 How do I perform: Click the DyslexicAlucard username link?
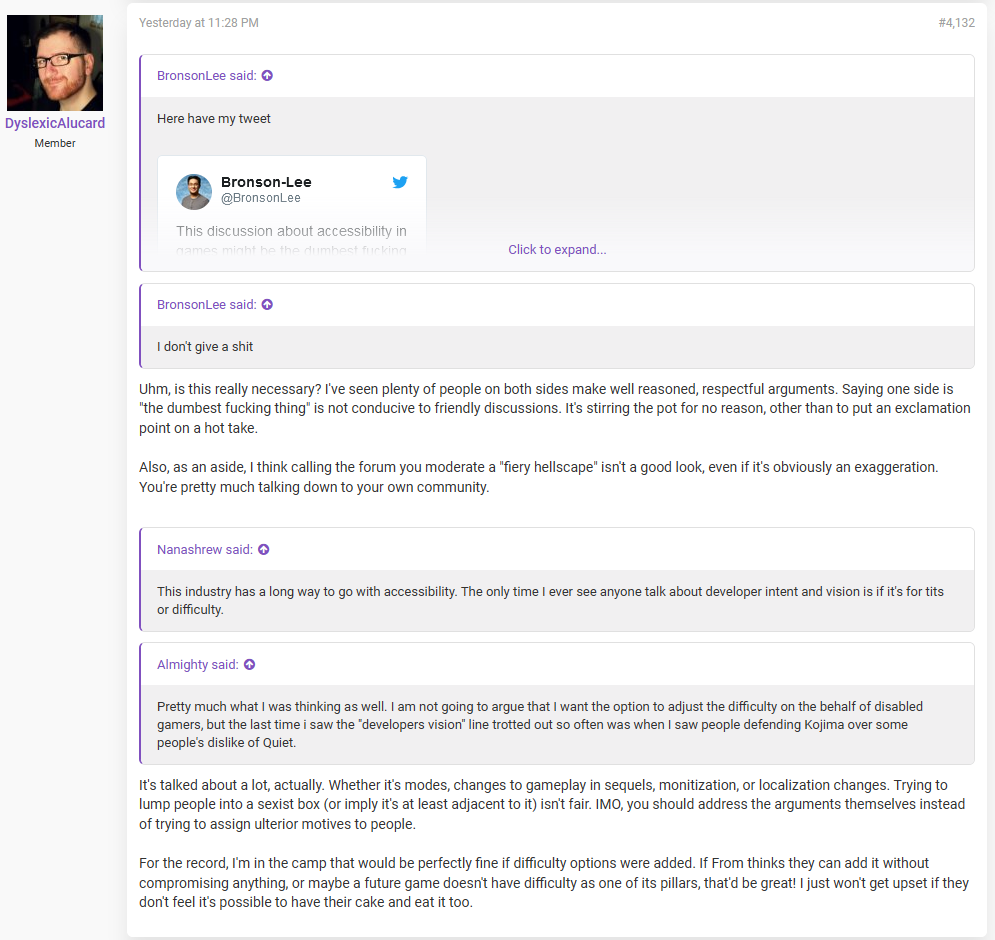coord(55,123)
